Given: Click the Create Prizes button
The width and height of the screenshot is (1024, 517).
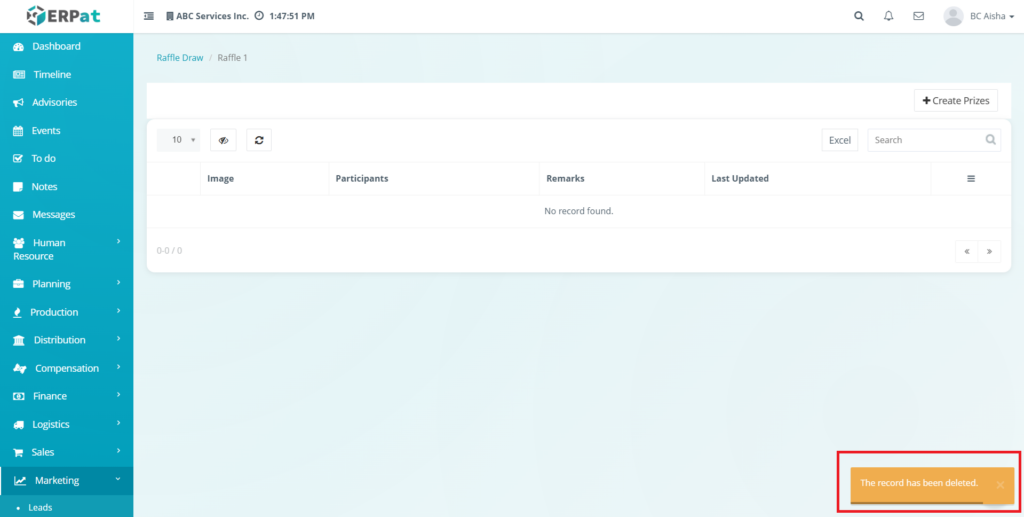Looking at the screenshot, I should [955, 100].
